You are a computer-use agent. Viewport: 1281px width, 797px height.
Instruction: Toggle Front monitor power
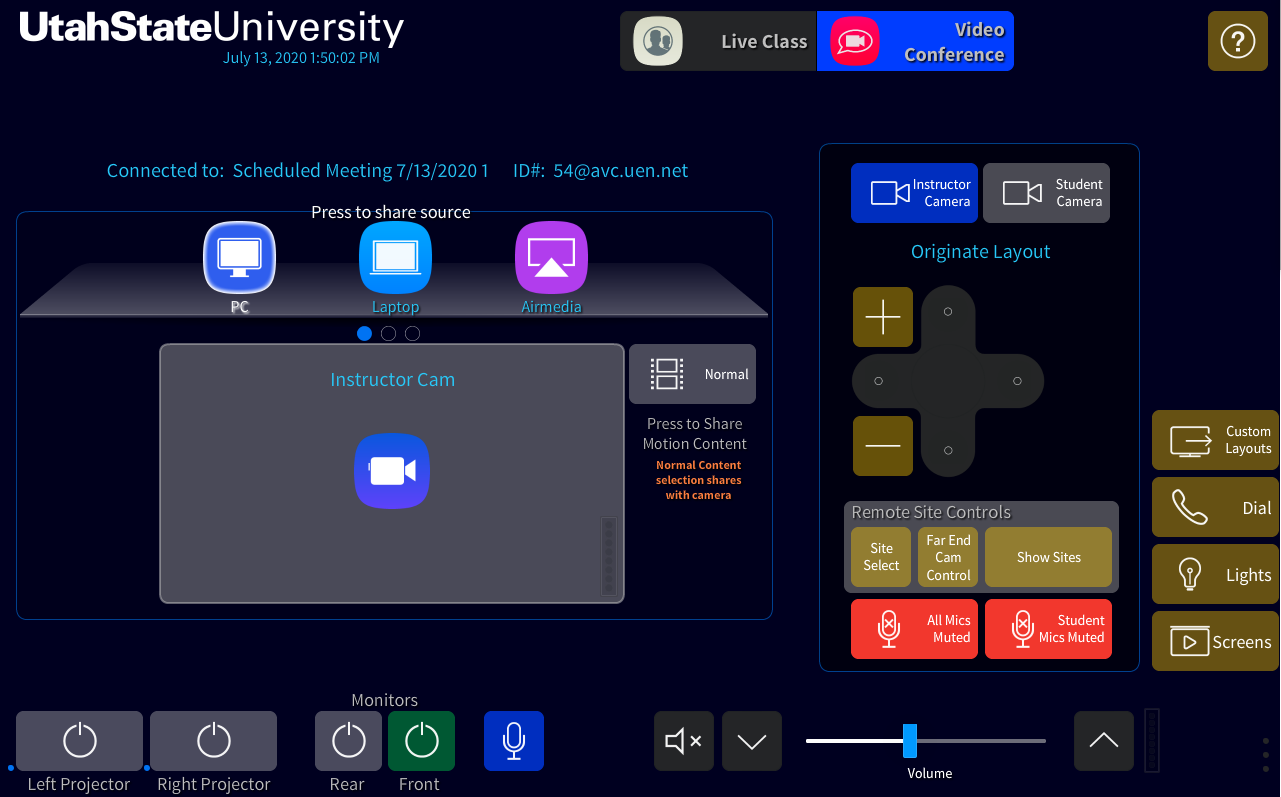click(x=421, y=741)
